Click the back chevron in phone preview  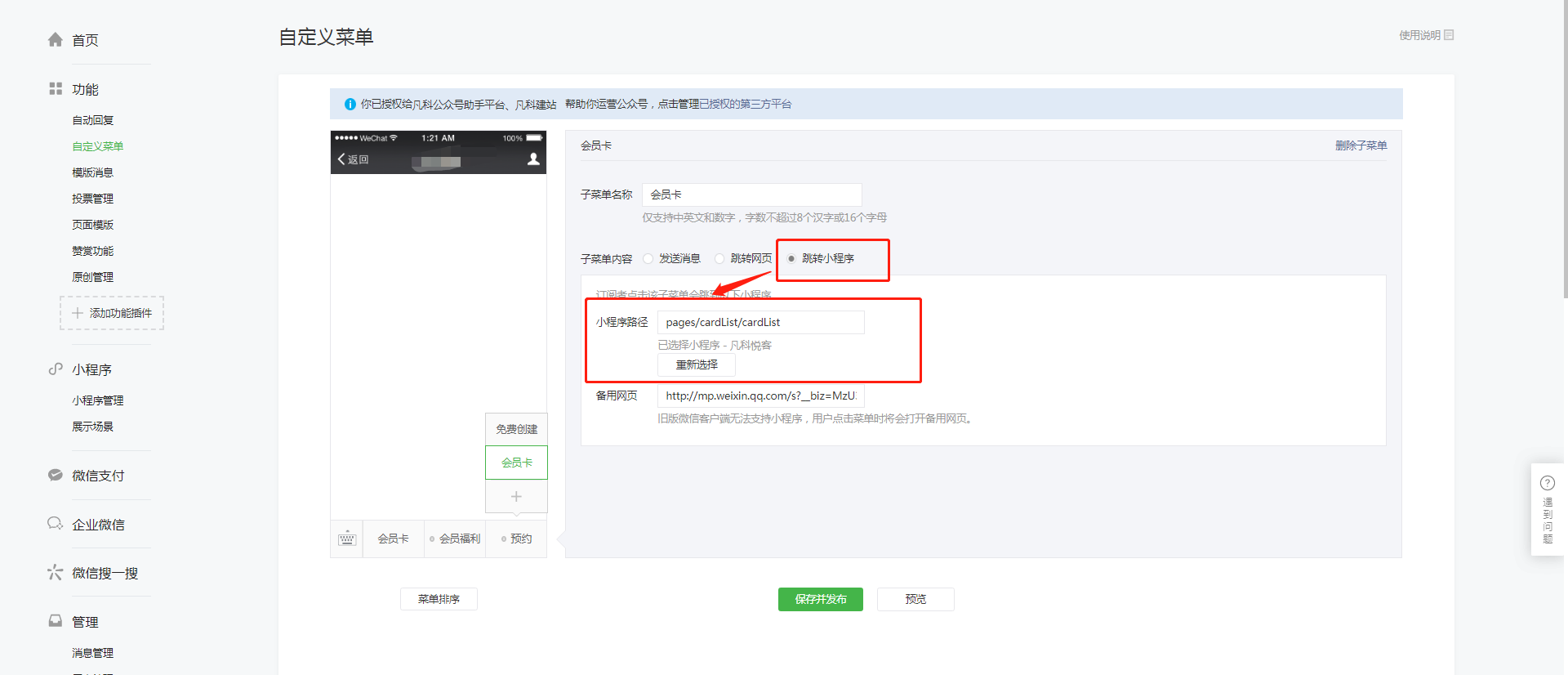[x=341, y=159]
